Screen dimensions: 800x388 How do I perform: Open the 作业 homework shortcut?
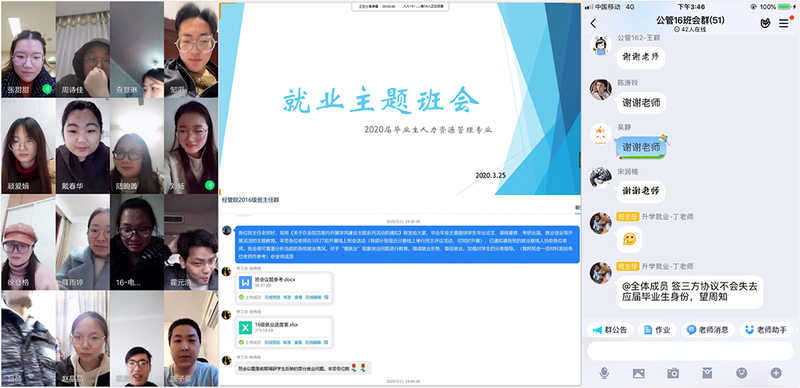657,330
